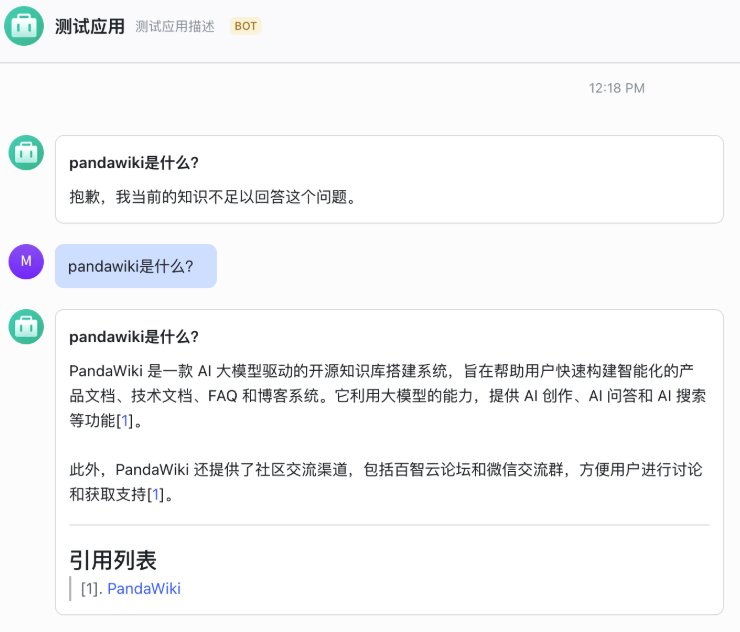Click the 测试应用 bot avatar in the header
The image size is (740, 632).
point(24,26)
